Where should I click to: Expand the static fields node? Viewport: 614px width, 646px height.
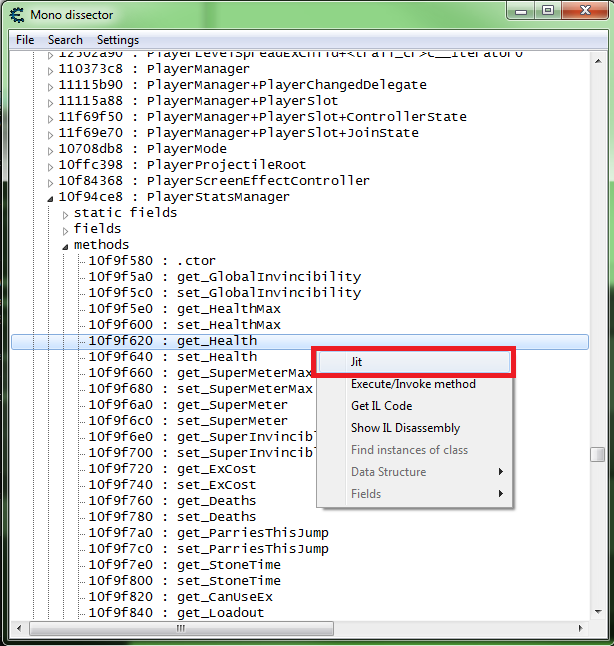(66, 215)
